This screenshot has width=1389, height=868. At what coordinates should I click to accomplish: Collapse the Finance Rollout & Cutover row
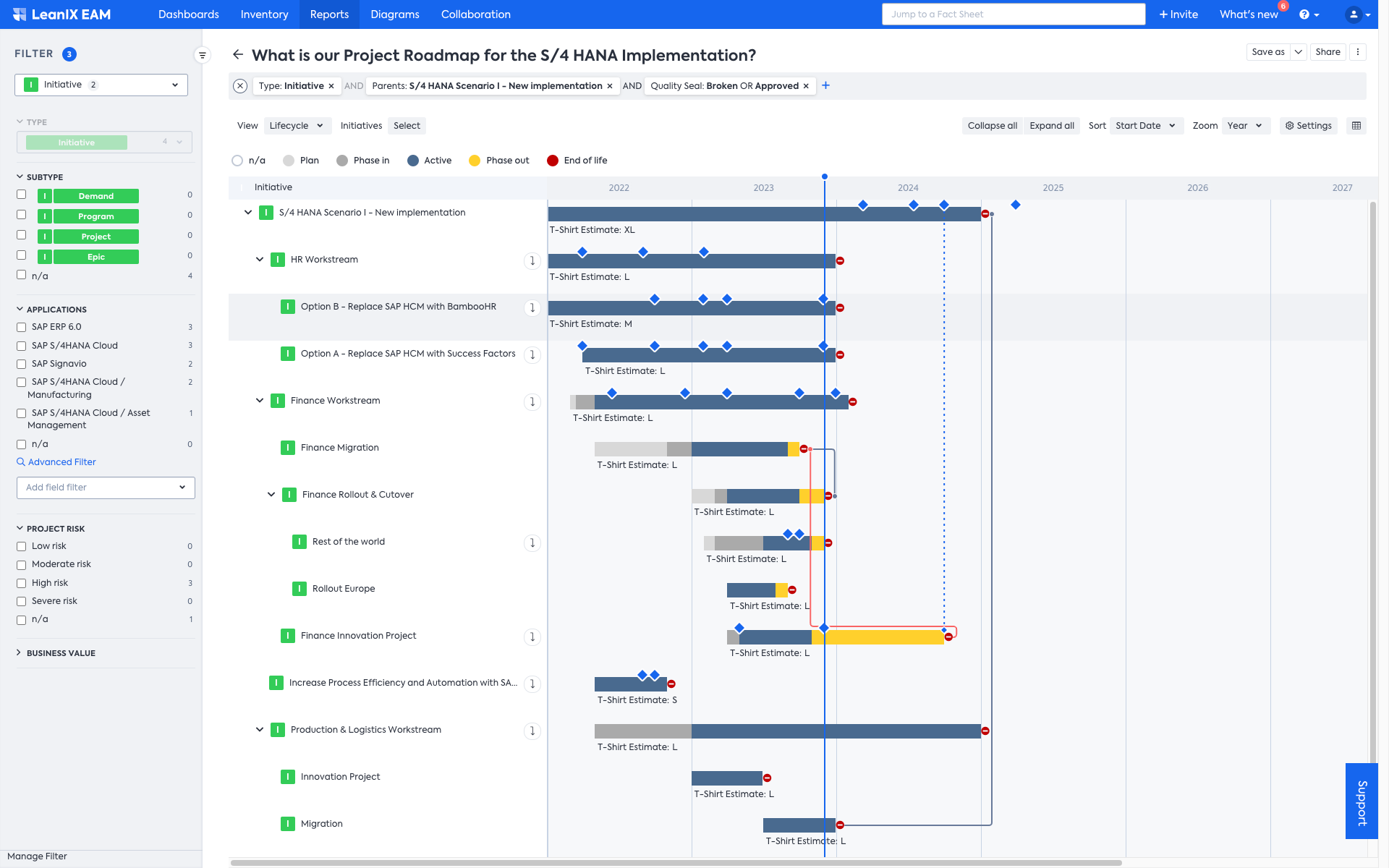pyautogui.click(x=271, y=495)
